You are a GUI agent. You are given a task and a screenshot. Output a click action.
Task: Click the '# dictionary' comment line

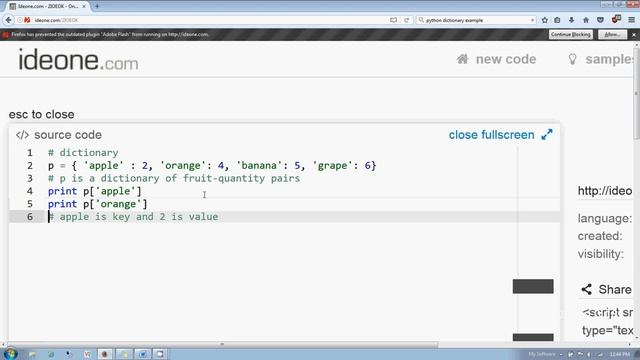[x=83, y=153]
